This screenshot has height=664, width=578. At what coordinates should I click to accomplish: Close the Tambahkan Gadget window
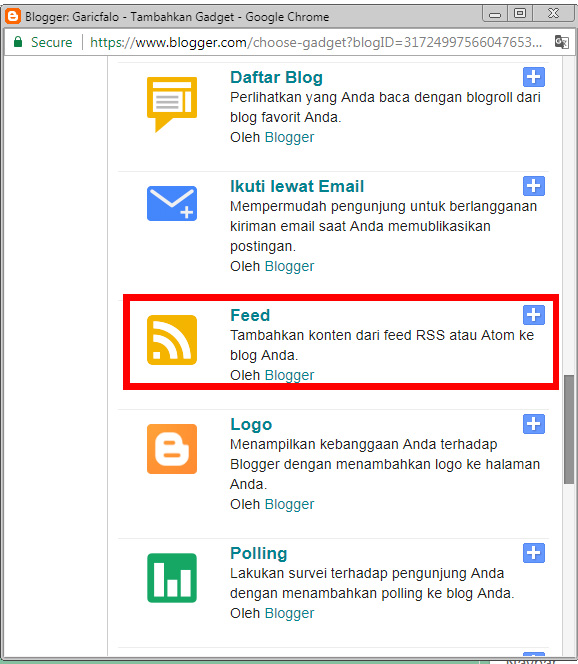553,14
